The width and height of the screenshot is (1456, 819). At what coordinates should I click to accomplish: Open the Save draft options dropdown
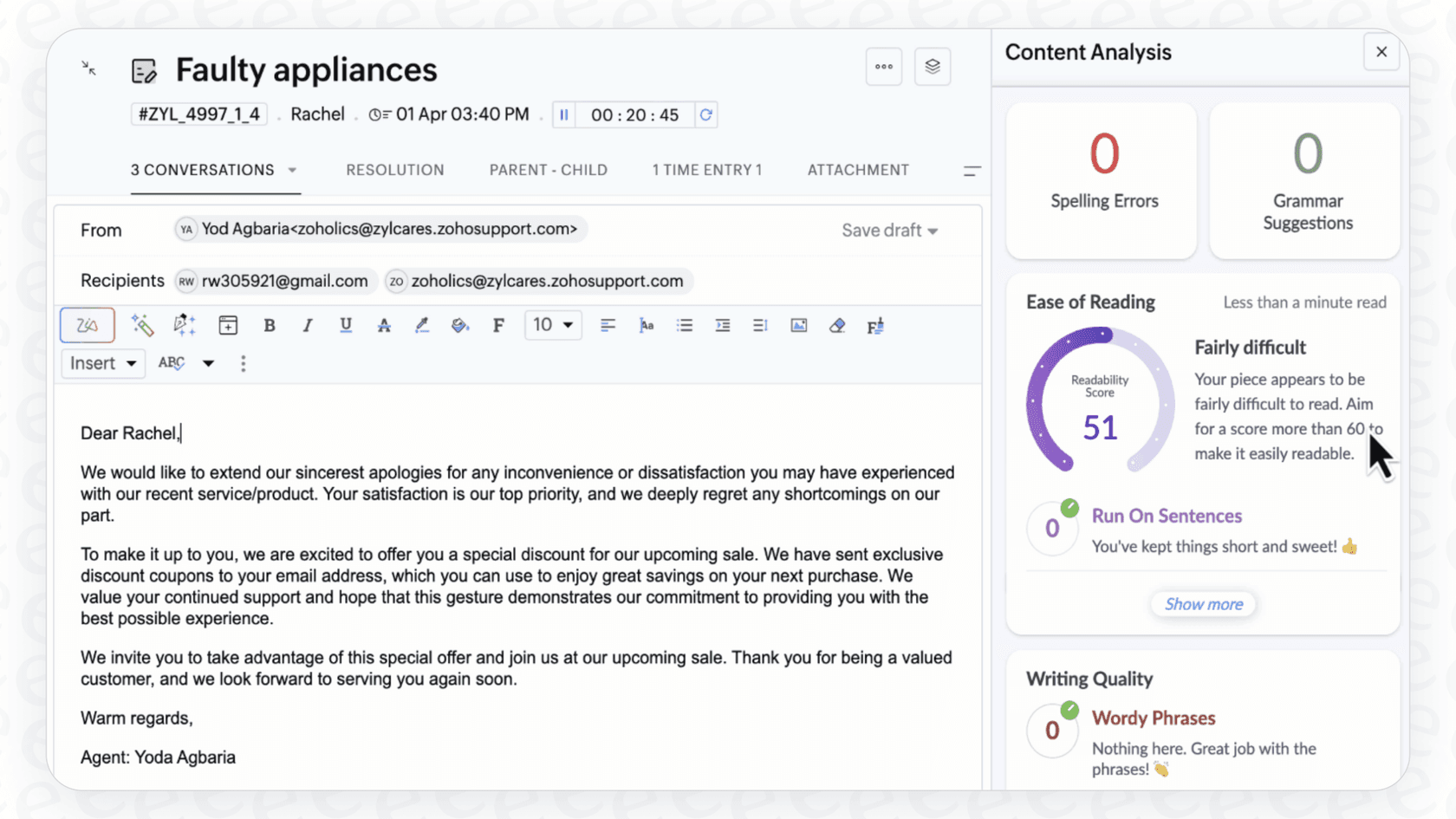(x=933, y=230)
